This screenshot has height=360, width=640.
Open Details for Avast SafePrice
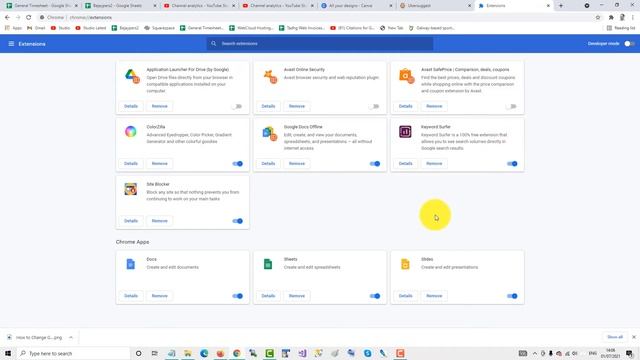[x=405, y=106]
